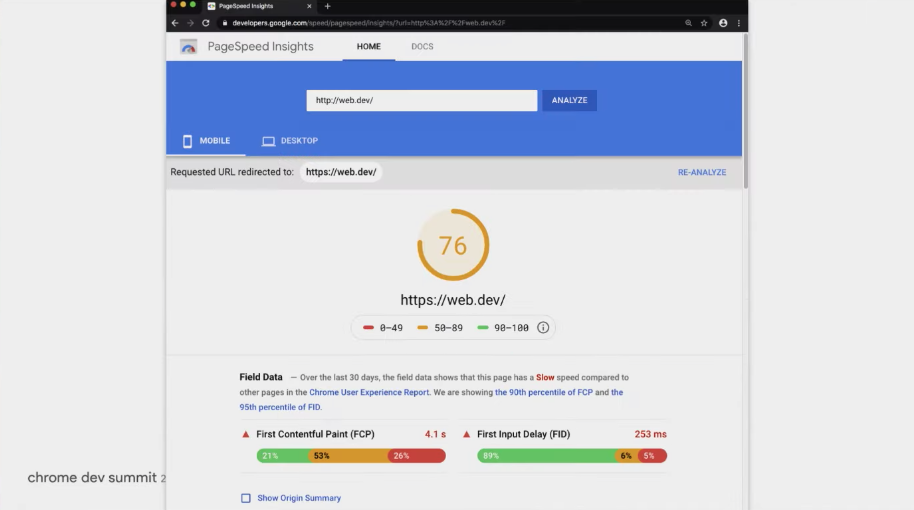
Task: Open the Chrome profile account icon
Action: 723,23
